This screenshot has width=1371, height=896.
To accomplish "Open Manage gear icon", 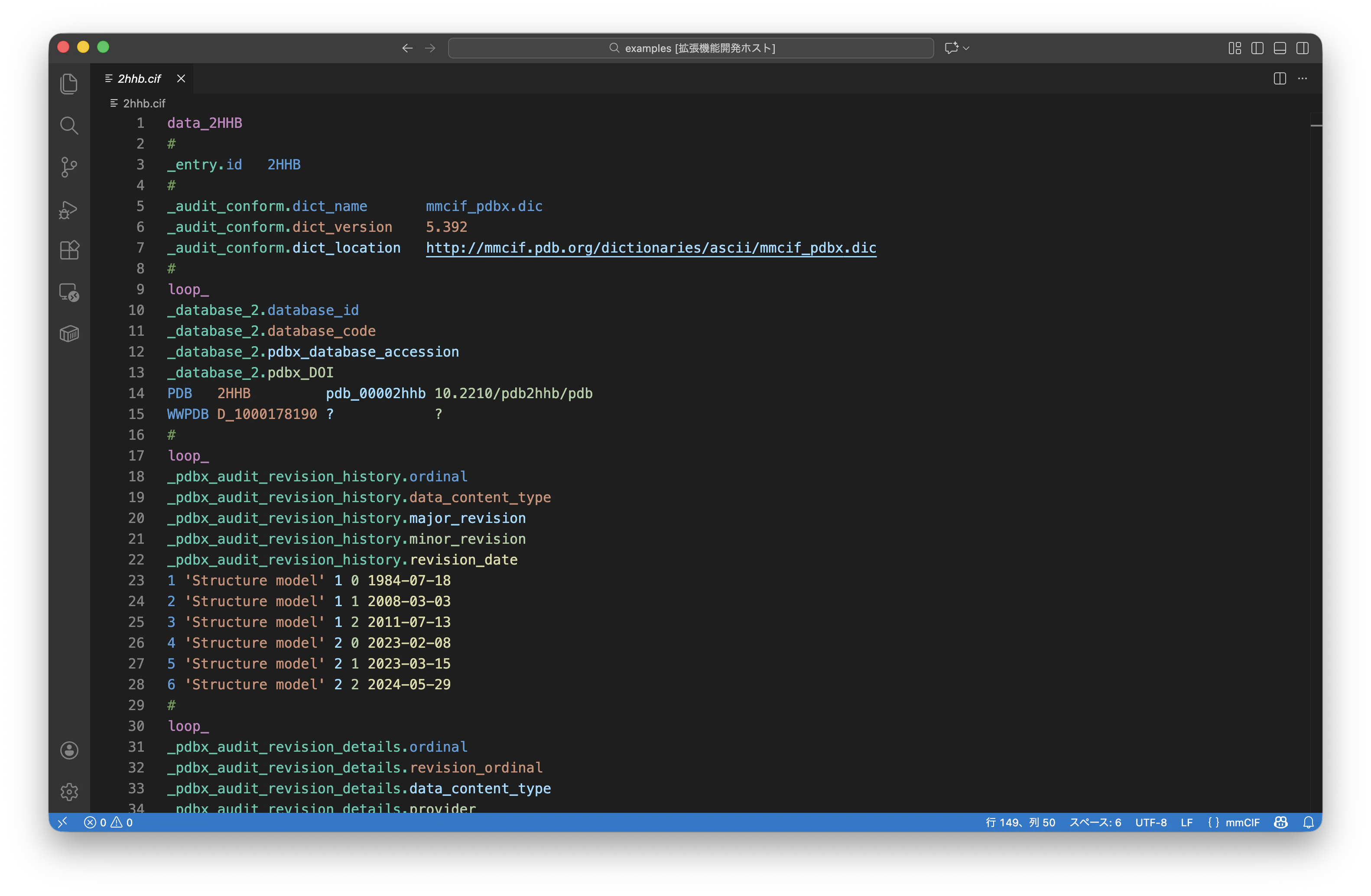I will pos(69,792).
